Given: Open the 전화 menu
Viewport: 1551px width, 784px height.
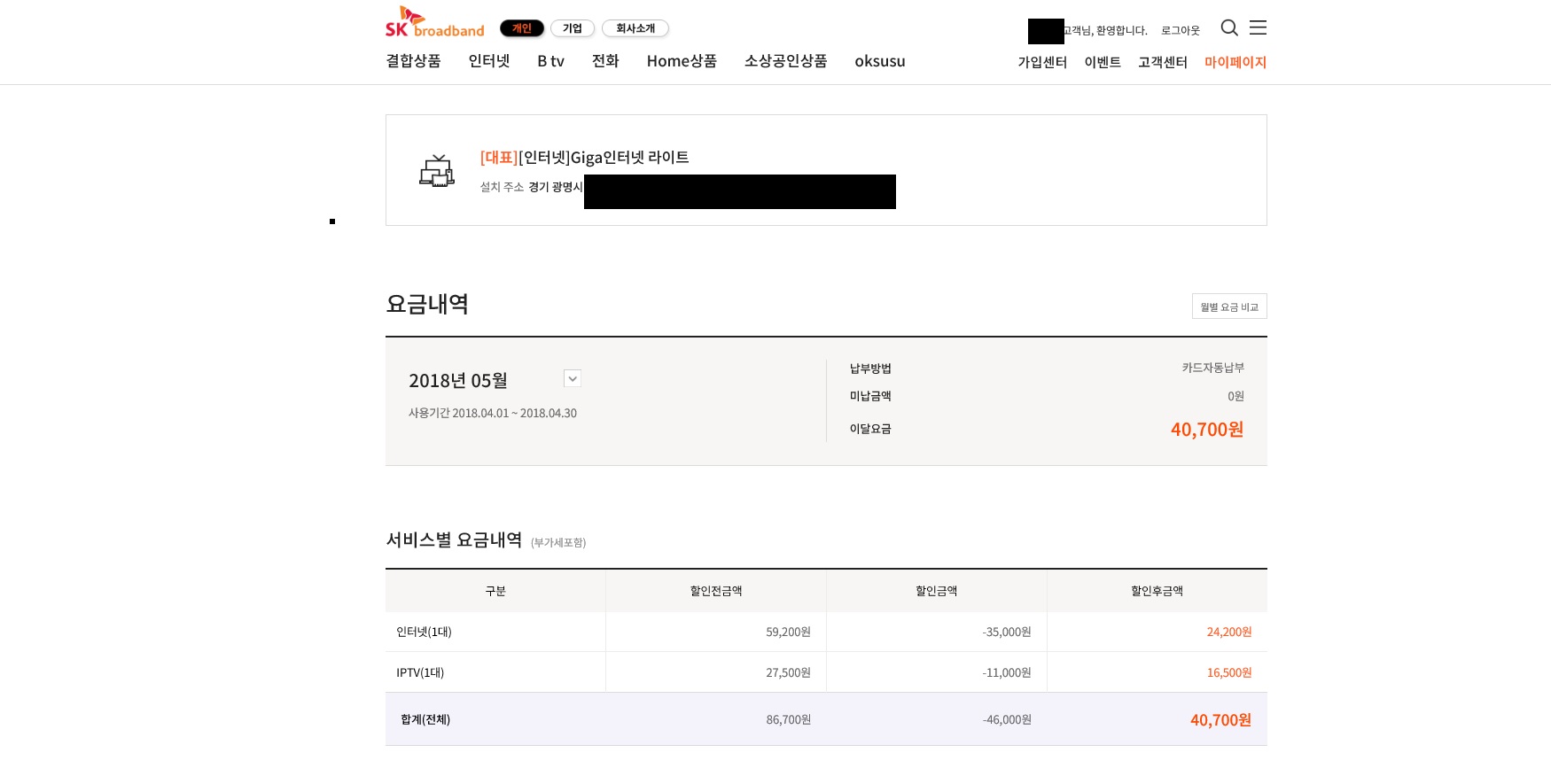Looking at the screenshot, I should click(x=605, y=61).
